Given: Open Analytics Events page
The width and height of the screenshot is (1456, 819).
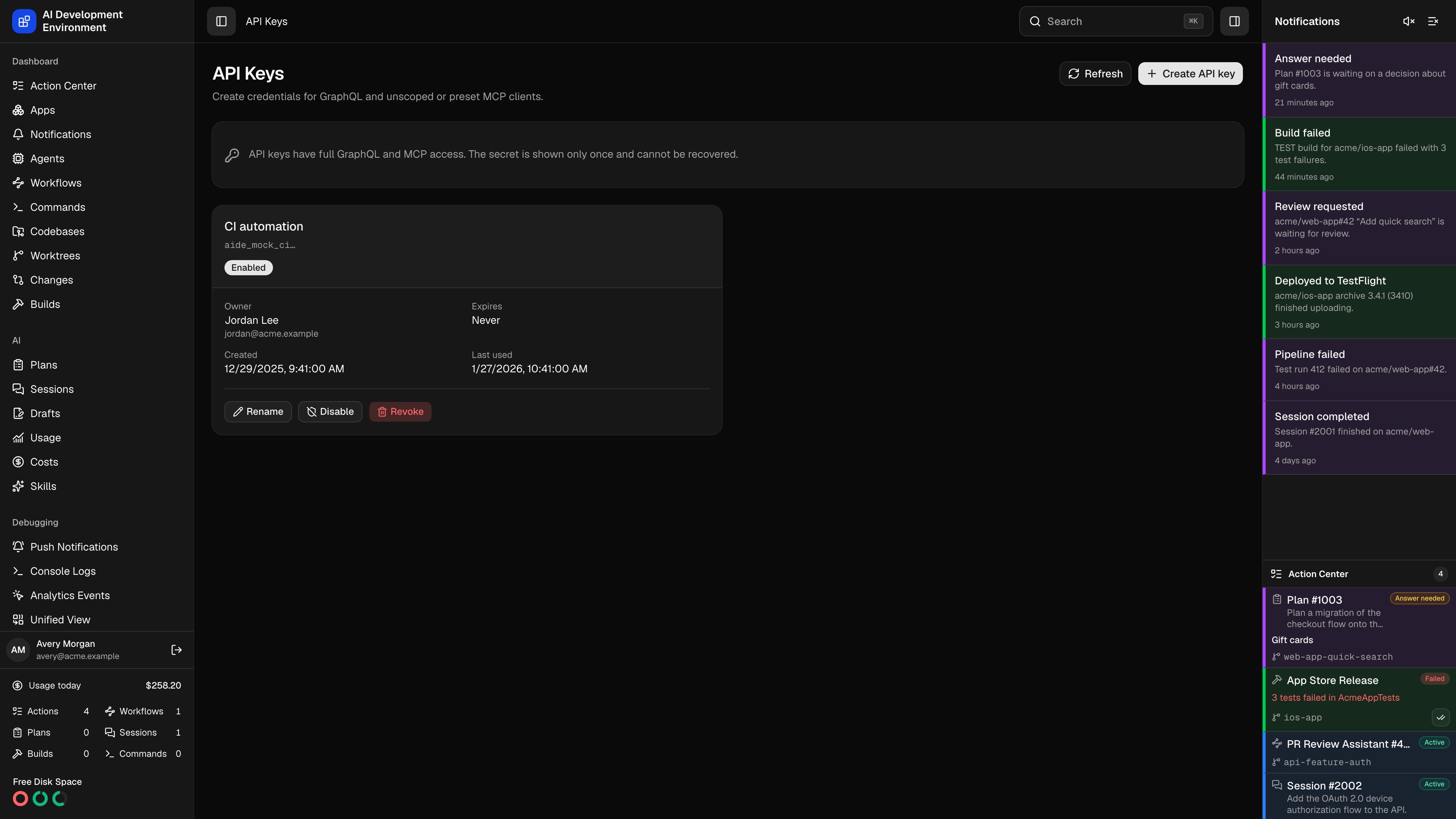Looking at the screenshot, I should 97,596.
